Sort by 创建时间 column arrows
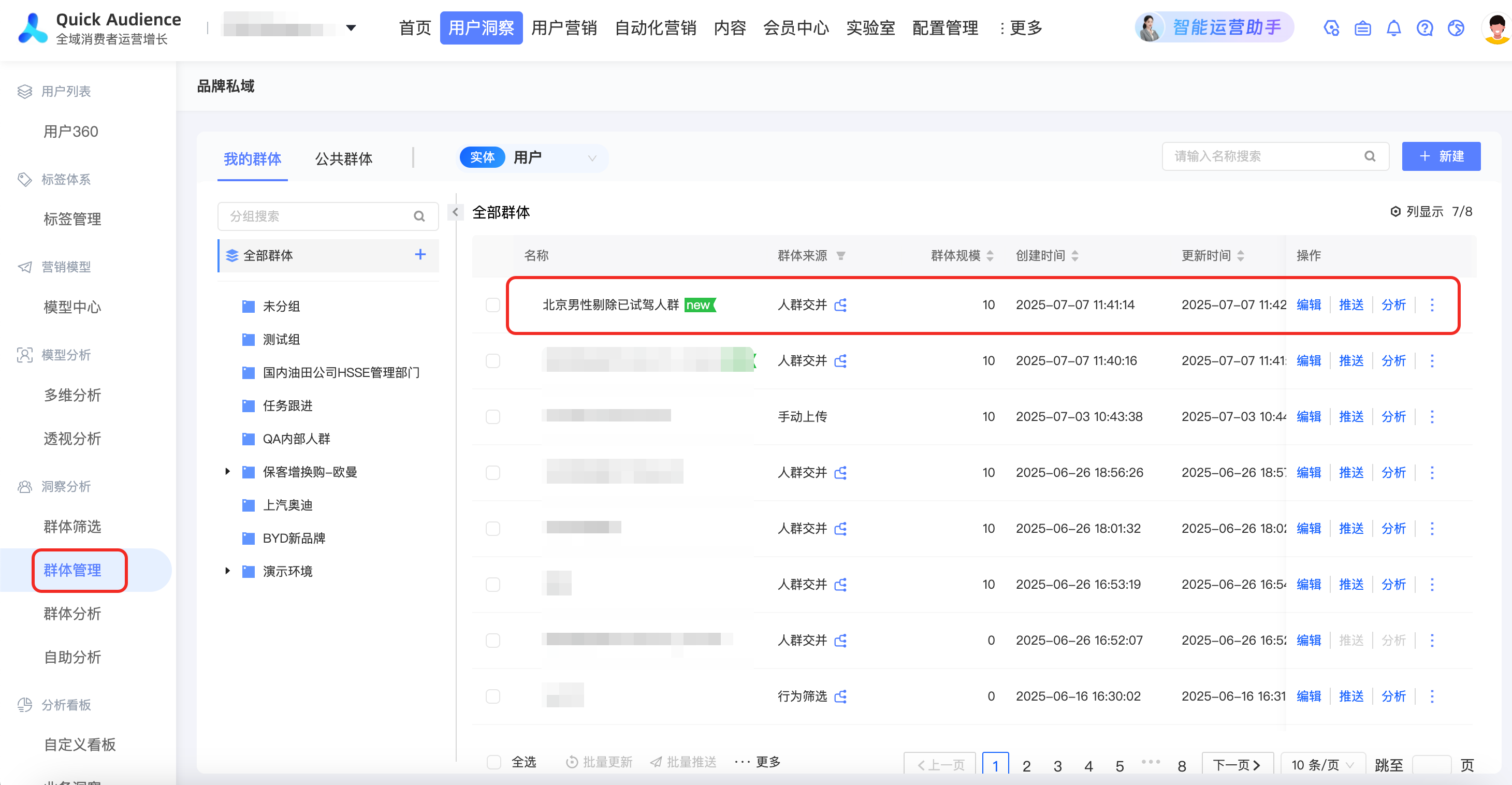 click(x=1075, y=255)
